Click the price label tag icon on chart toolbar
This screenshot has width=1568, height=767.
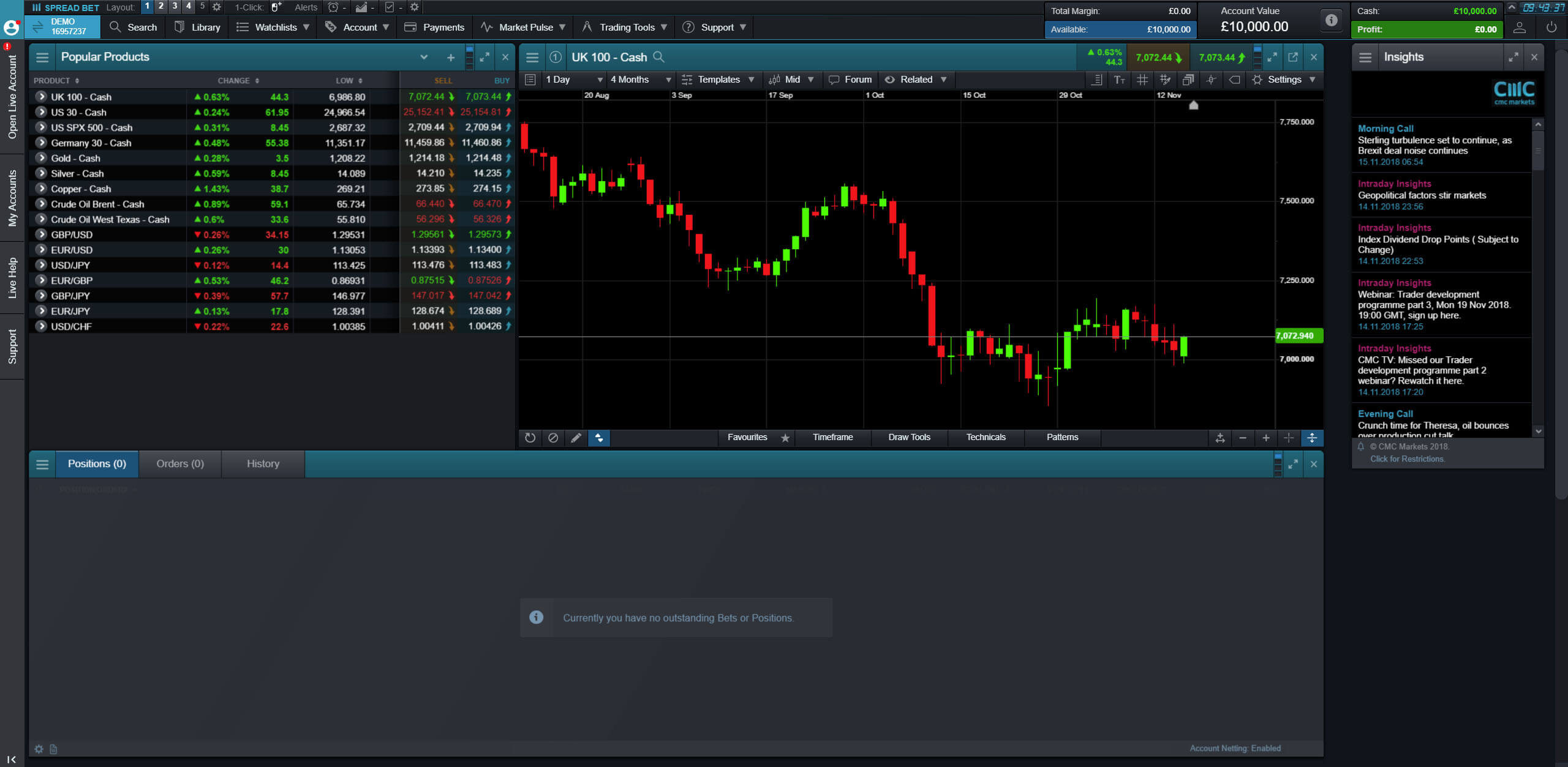pyautogui.click(x=1234, y=80)
